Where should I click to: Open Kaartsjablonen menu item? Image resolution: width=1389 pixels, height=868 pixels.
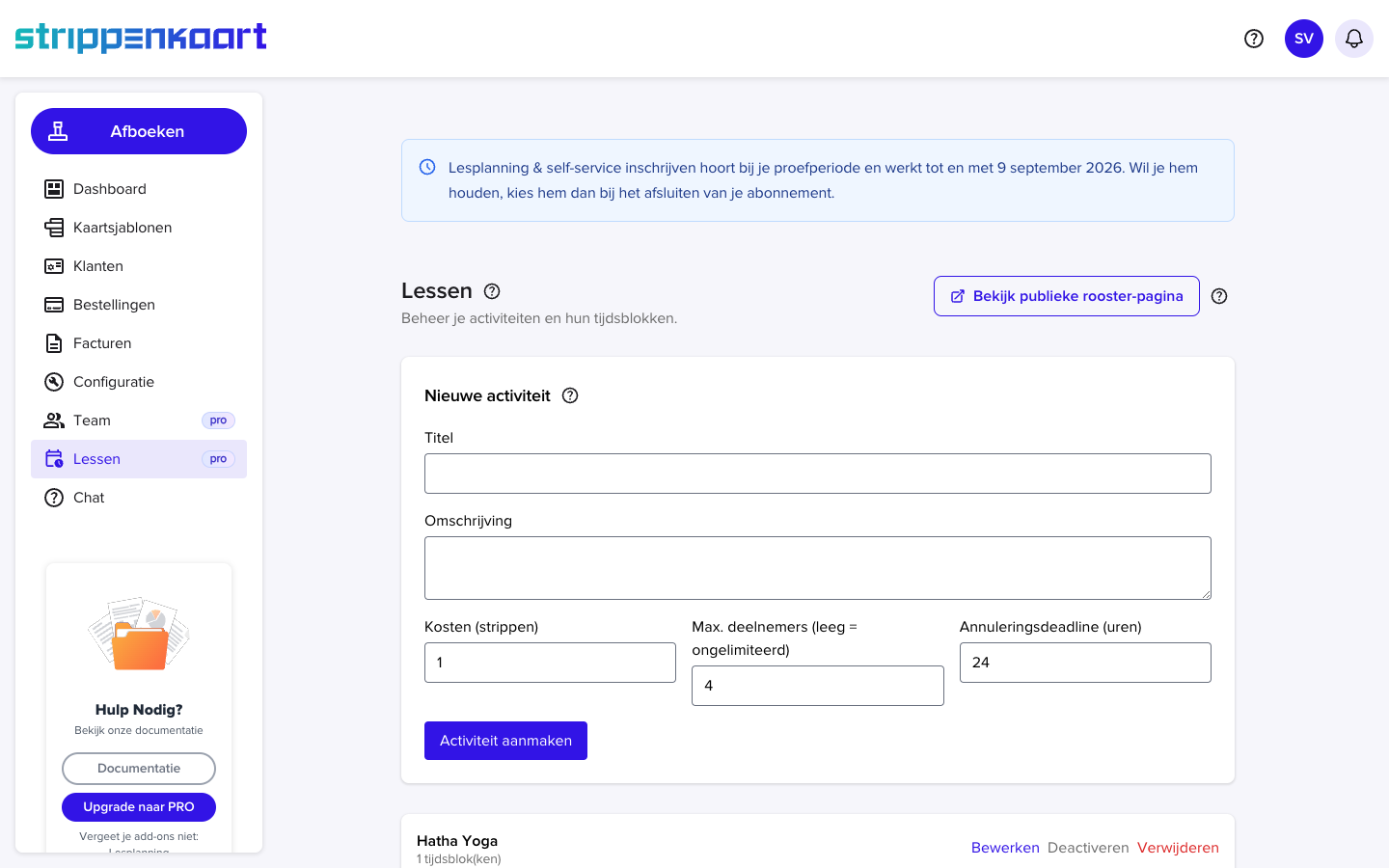[x=139, y=228]
